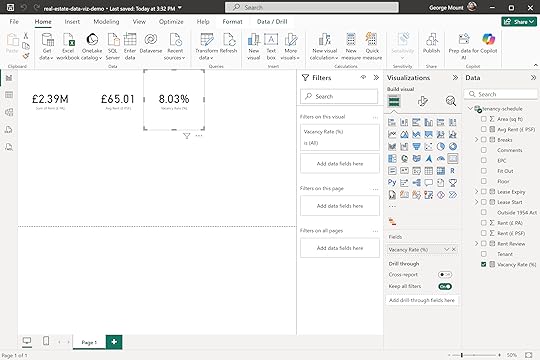Switch to the Format tab
The width and height of the screenshot is (540, 360).
pyautogui.click(x=232, y=21)
